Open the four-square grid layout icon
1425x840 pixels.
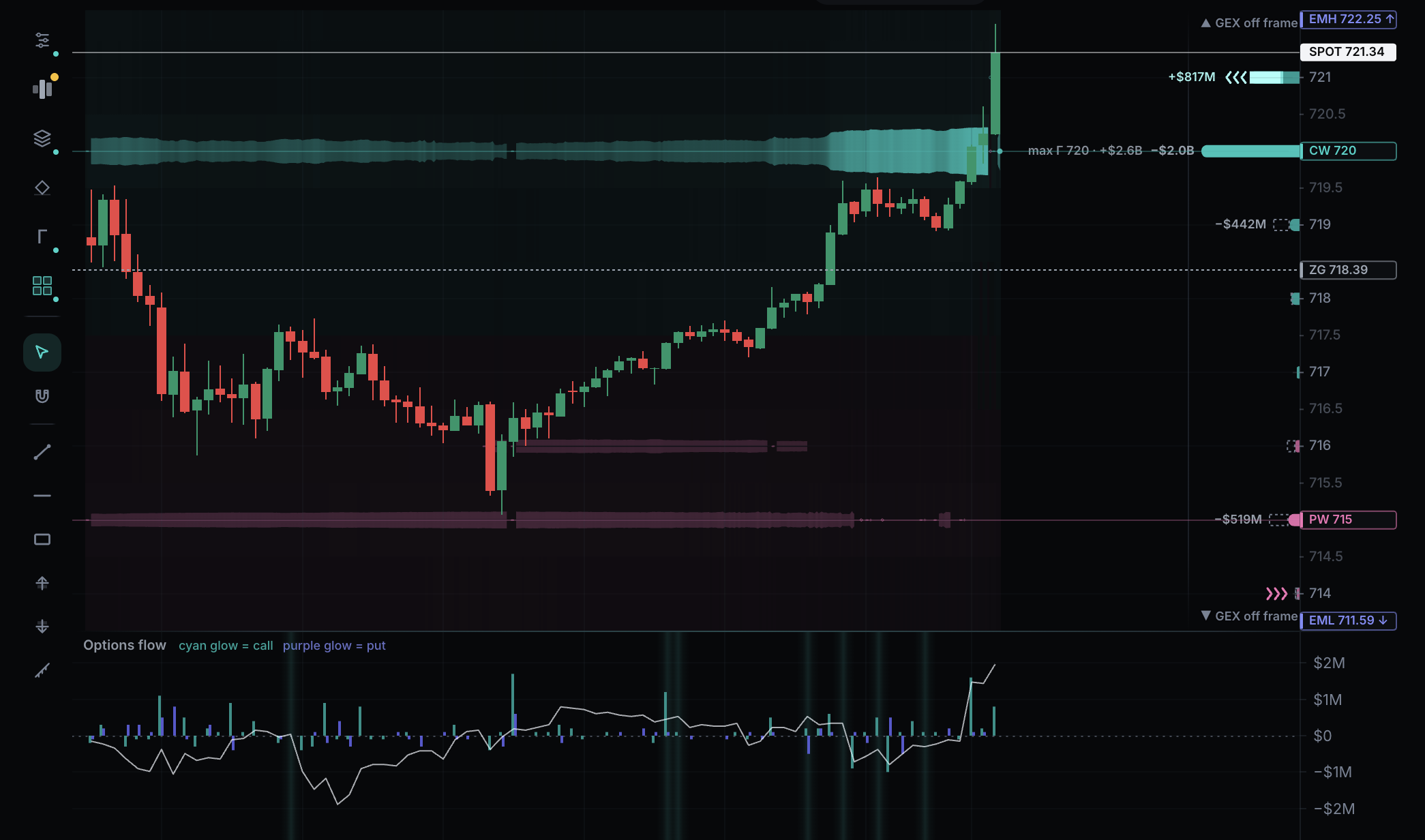click(42, 286)
